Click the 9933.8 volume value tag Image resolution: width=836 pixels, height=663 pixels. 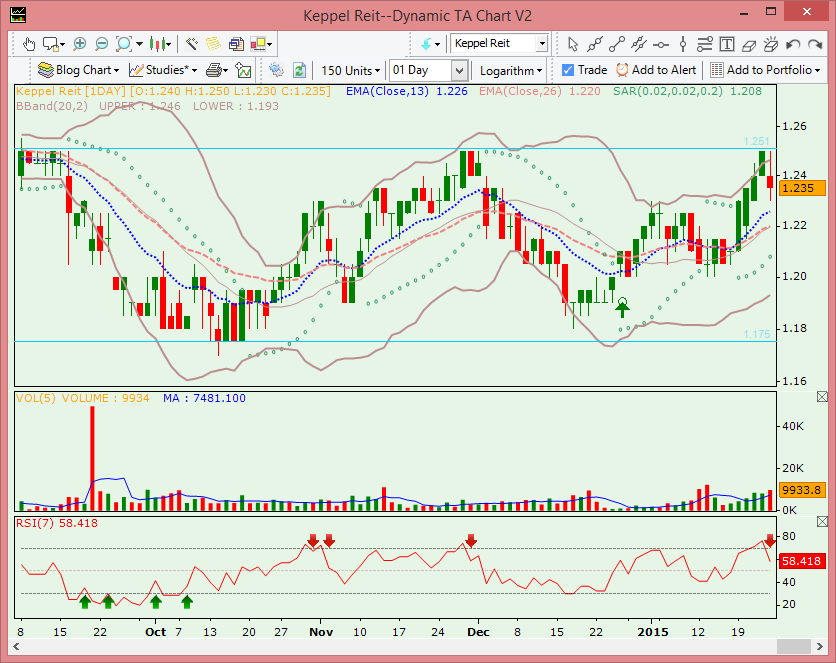click(x=802, y=490)
